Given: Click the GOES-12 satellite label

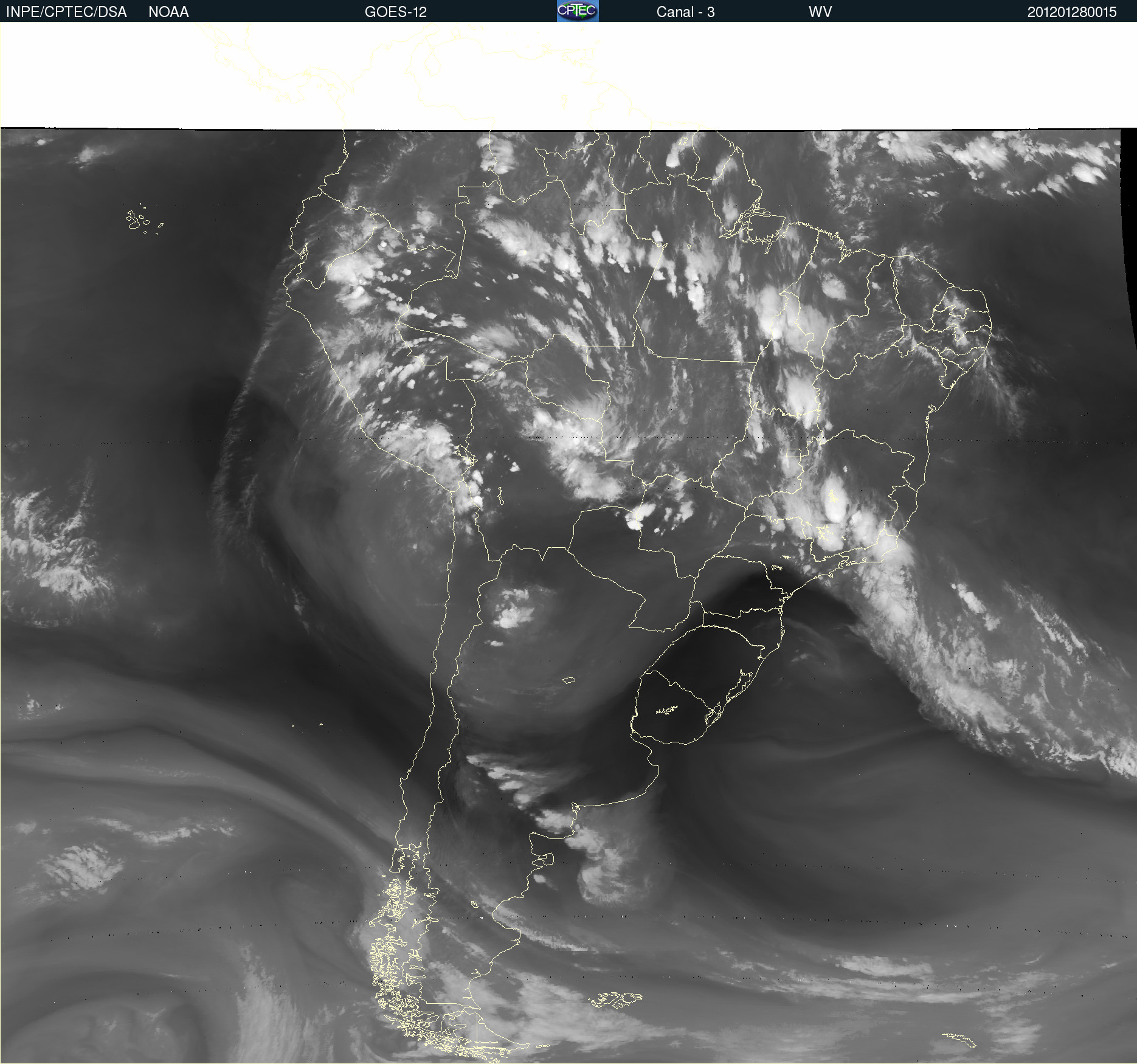Looking at the screenshot, I should tap(396, 12).
